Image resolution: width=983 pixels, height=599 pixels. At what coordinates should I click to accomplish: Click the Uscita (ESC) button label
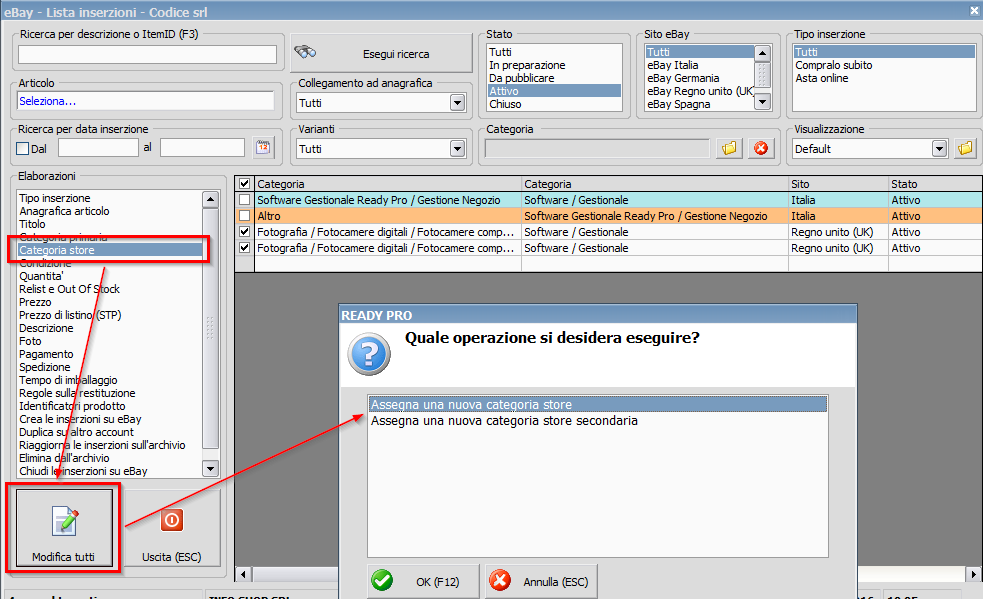(171, 557)
